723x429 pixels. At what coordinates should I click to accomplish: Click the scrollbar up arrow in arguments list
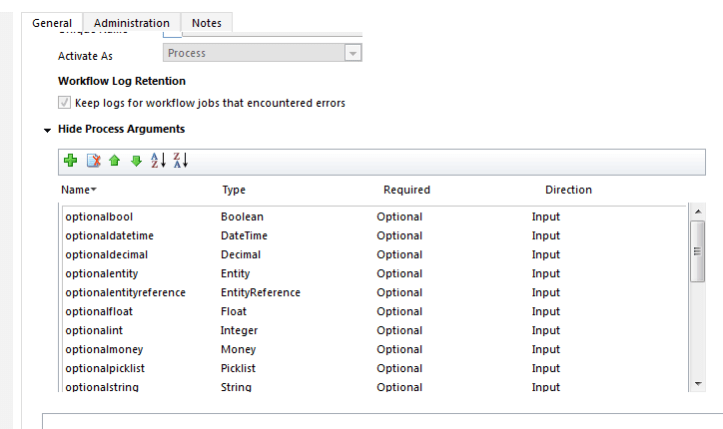(x=698, y=211)
